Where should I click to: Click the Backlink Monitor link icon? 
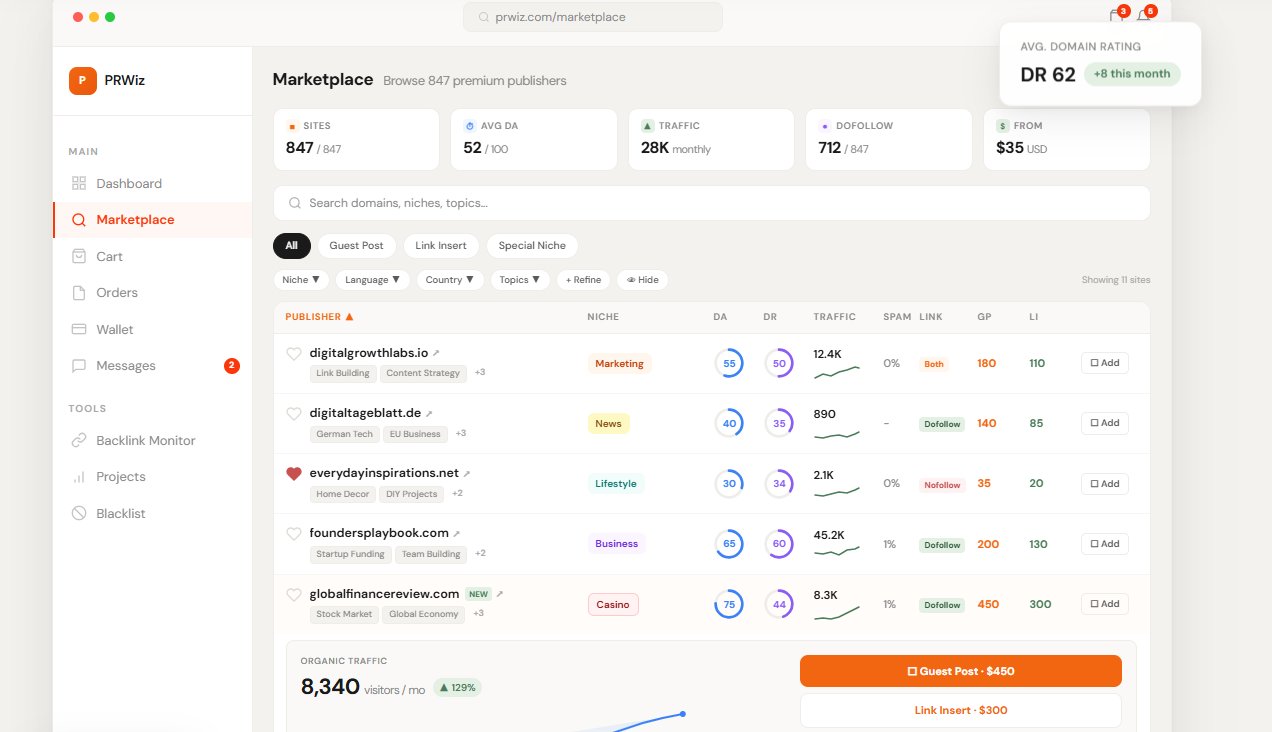pos(79,440)
